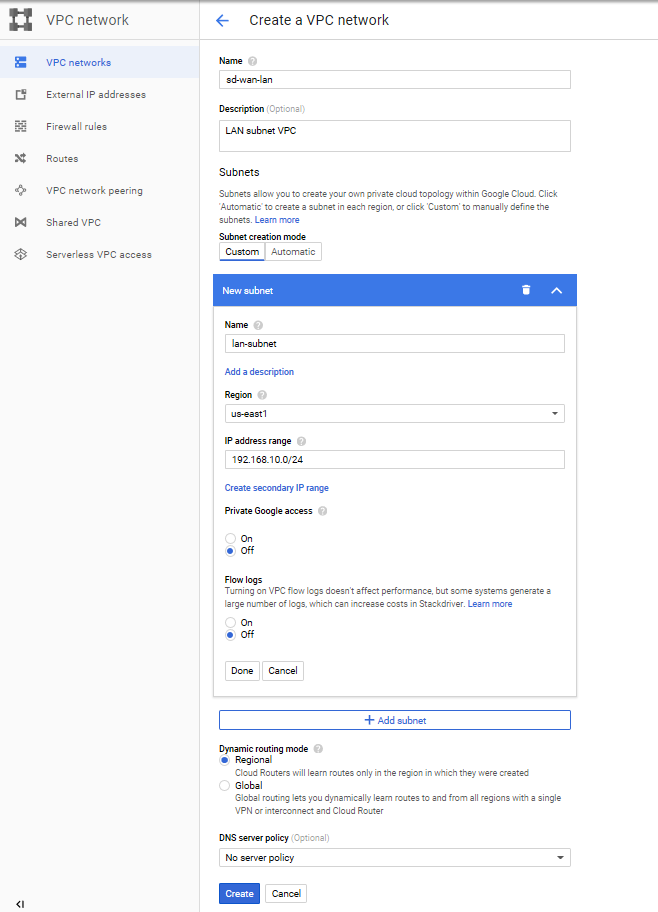Delete the new subnet using the trash icon
Screen dimensions: 658x912
pyautogui.click(x=526, y=290)
